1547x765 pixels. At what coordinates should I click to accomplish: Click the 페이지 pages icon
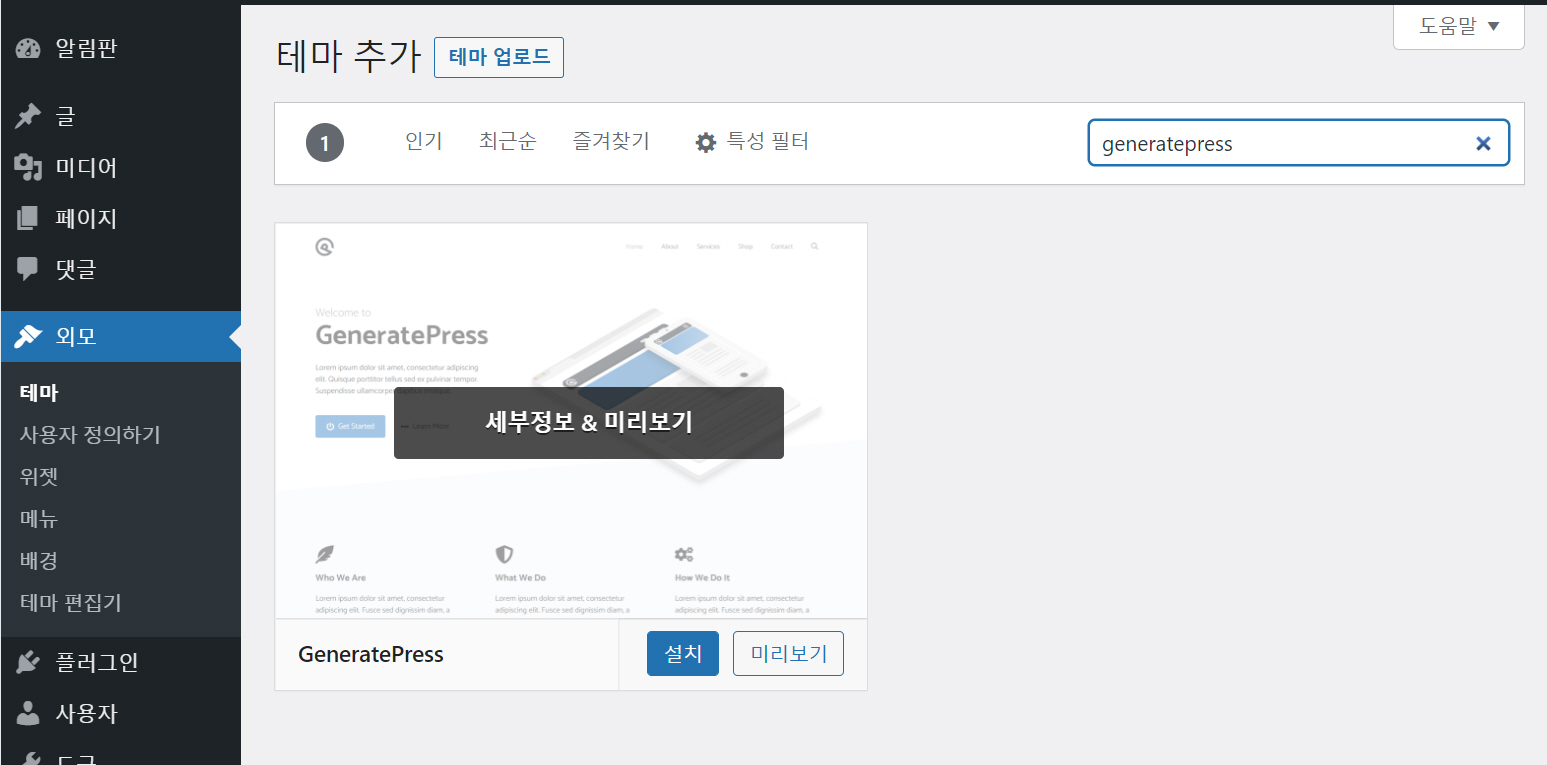(28, 218)
